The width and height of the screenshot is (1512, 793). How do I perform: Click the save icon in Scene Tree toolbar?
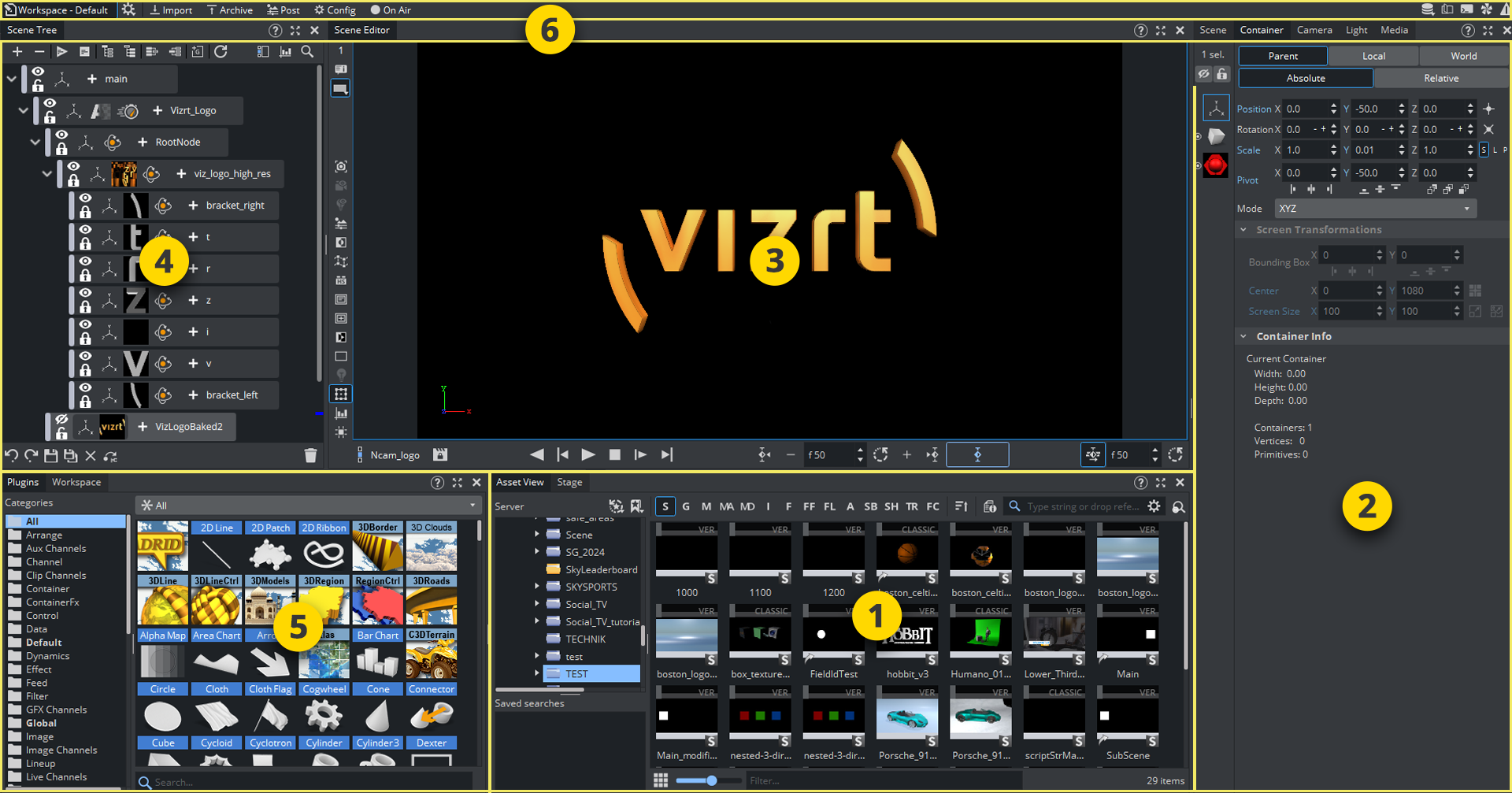pos(51,456)
